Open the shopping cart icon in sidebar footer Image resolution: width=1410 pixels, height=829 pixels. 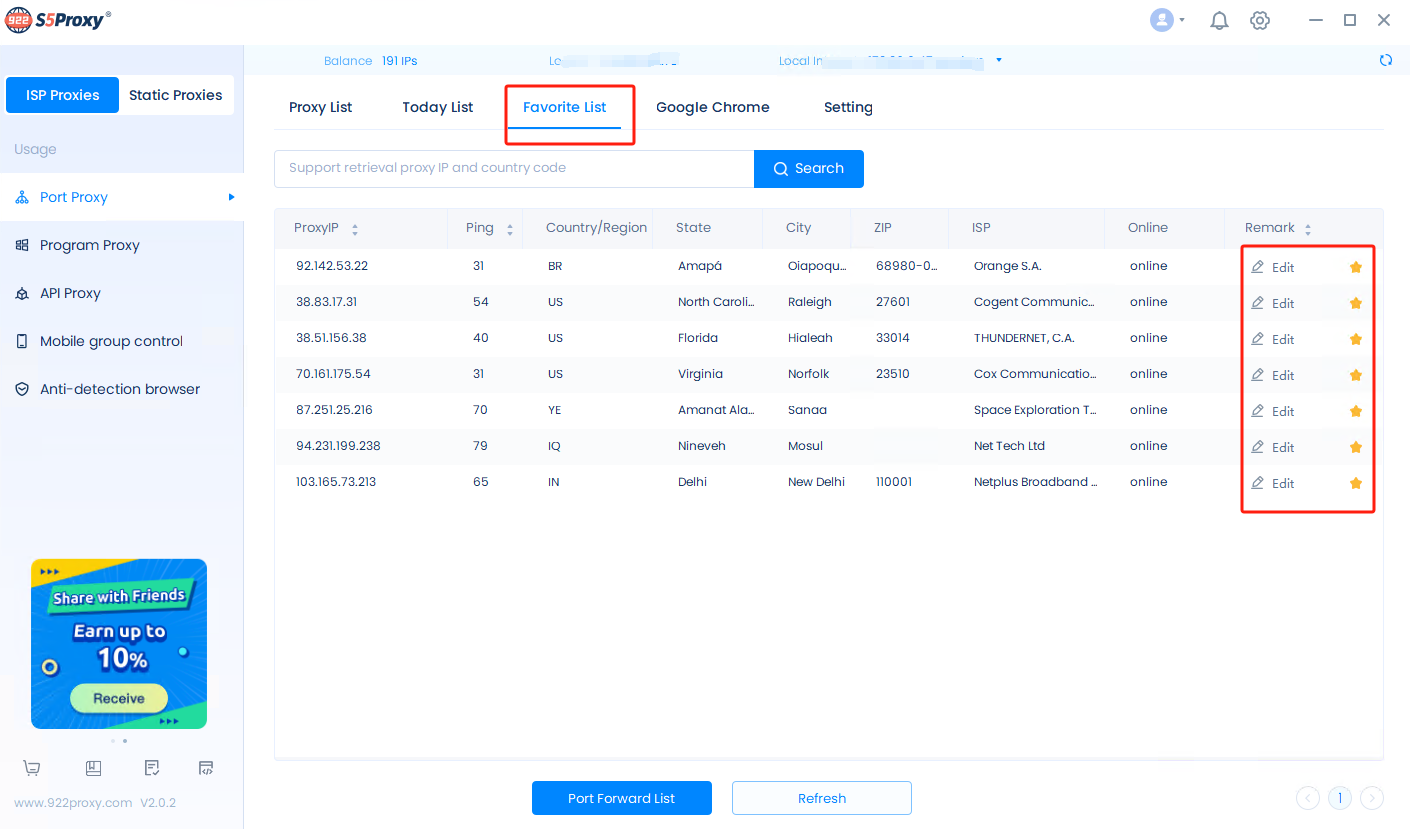tap(32, 768)
